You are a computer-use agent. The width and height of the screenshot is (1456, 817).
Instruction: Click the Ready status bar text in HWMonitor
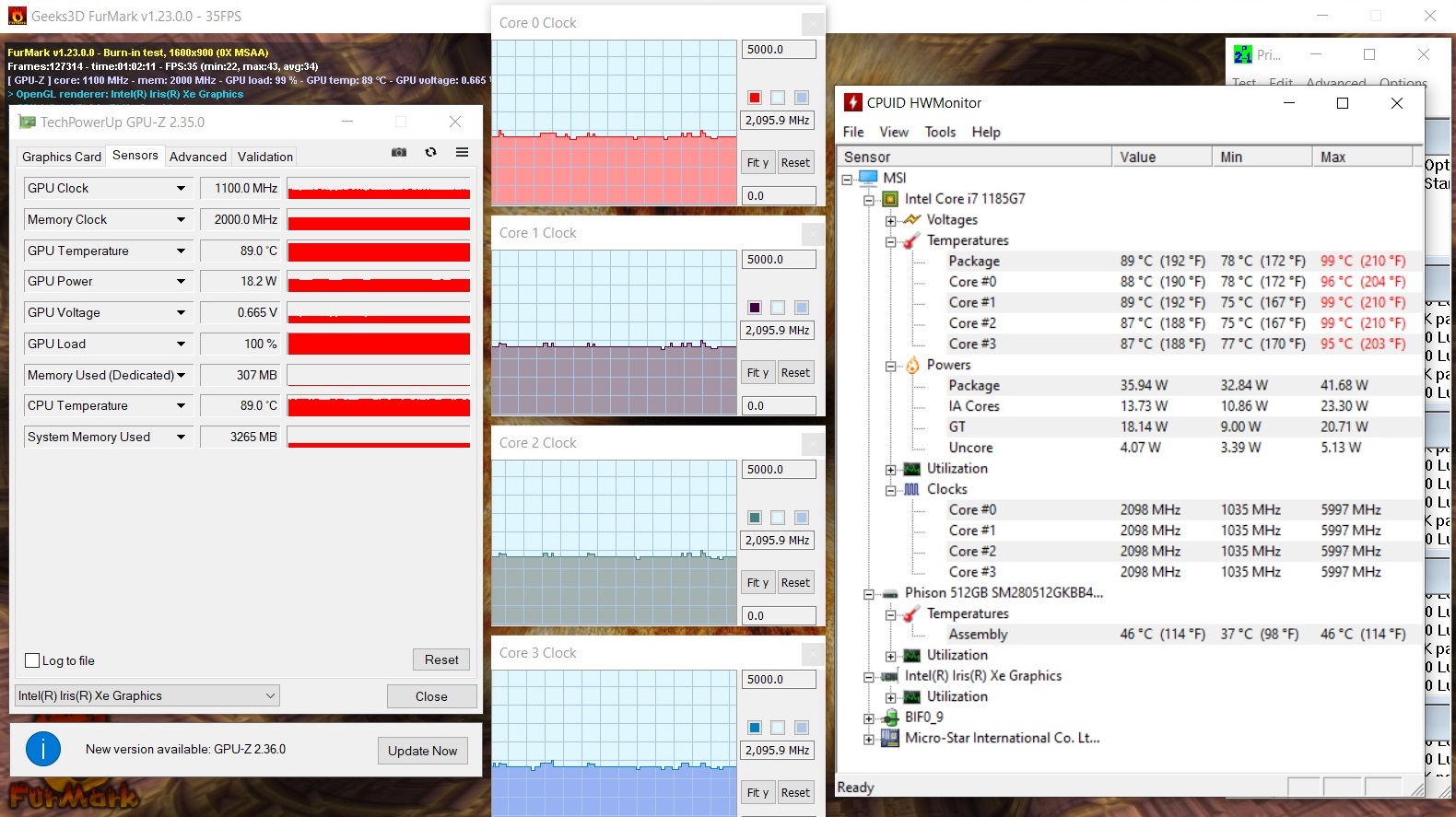click(855, 788)
